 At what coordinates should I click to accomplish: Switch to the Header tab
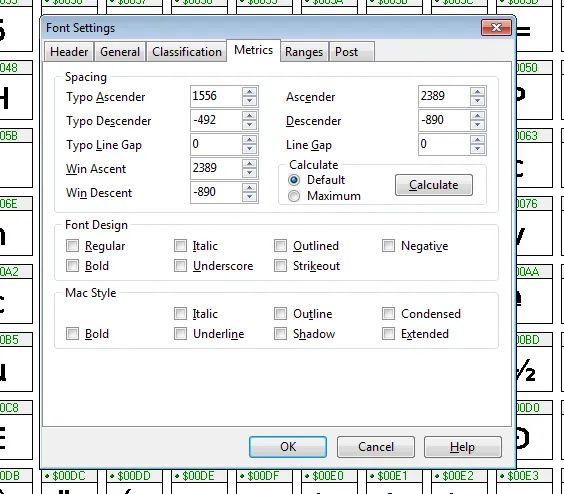[x=69, y=52]
